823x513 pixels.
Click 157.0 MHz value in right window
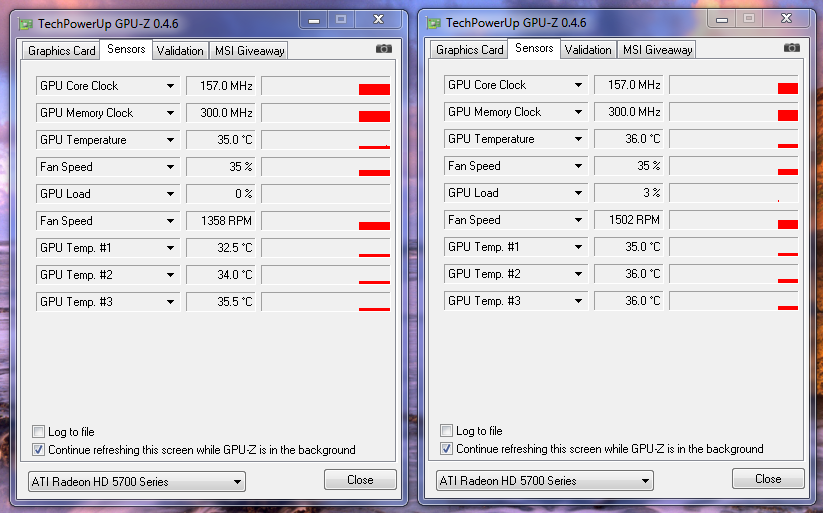coord(629,85)
